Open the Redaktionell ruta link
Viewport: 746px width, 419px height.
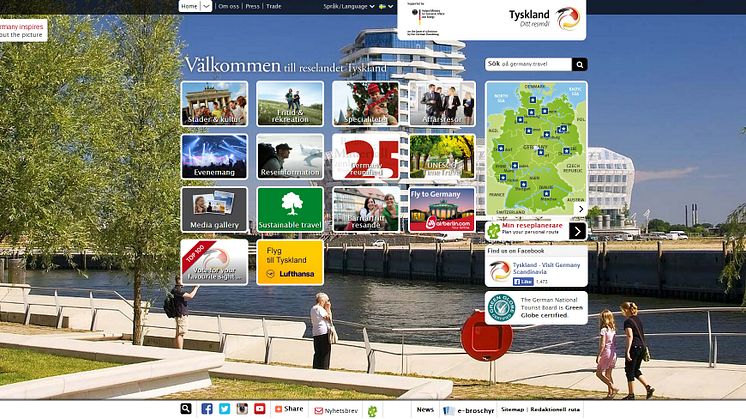click(555, 409)
